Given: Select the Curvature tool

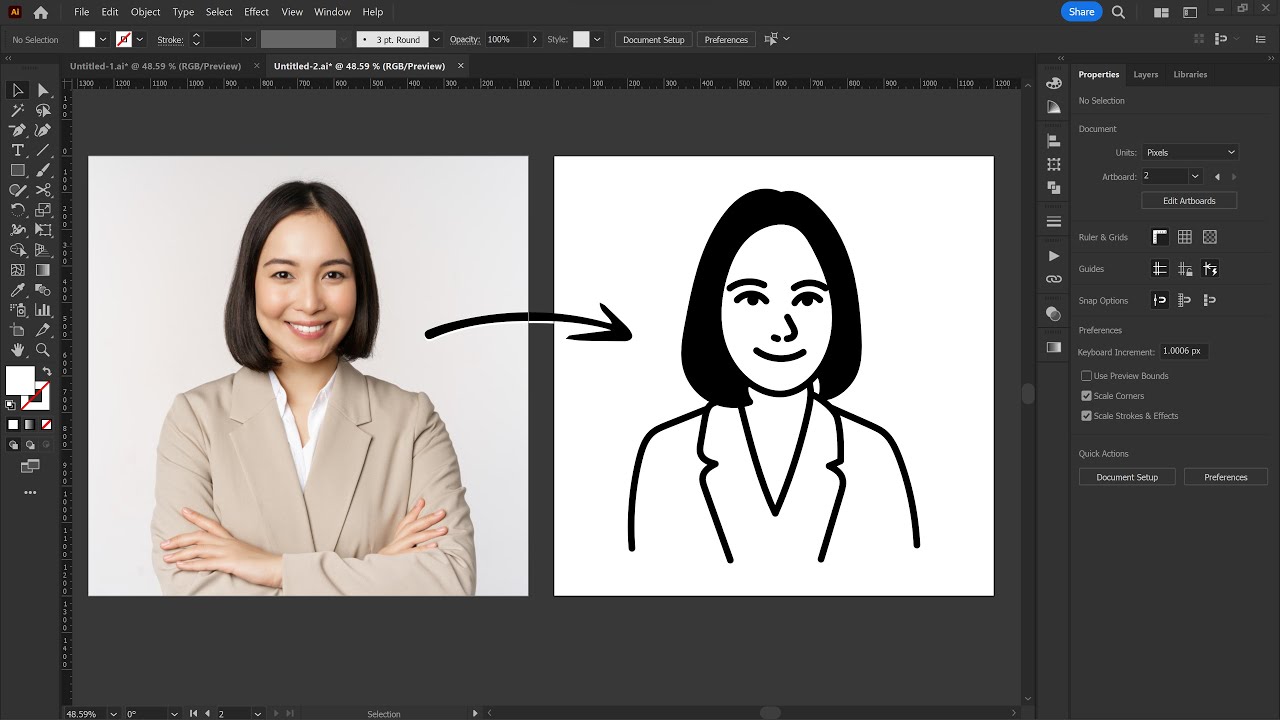Looking at the screenshot, I should pyautogui.click(x=43, y=130).
